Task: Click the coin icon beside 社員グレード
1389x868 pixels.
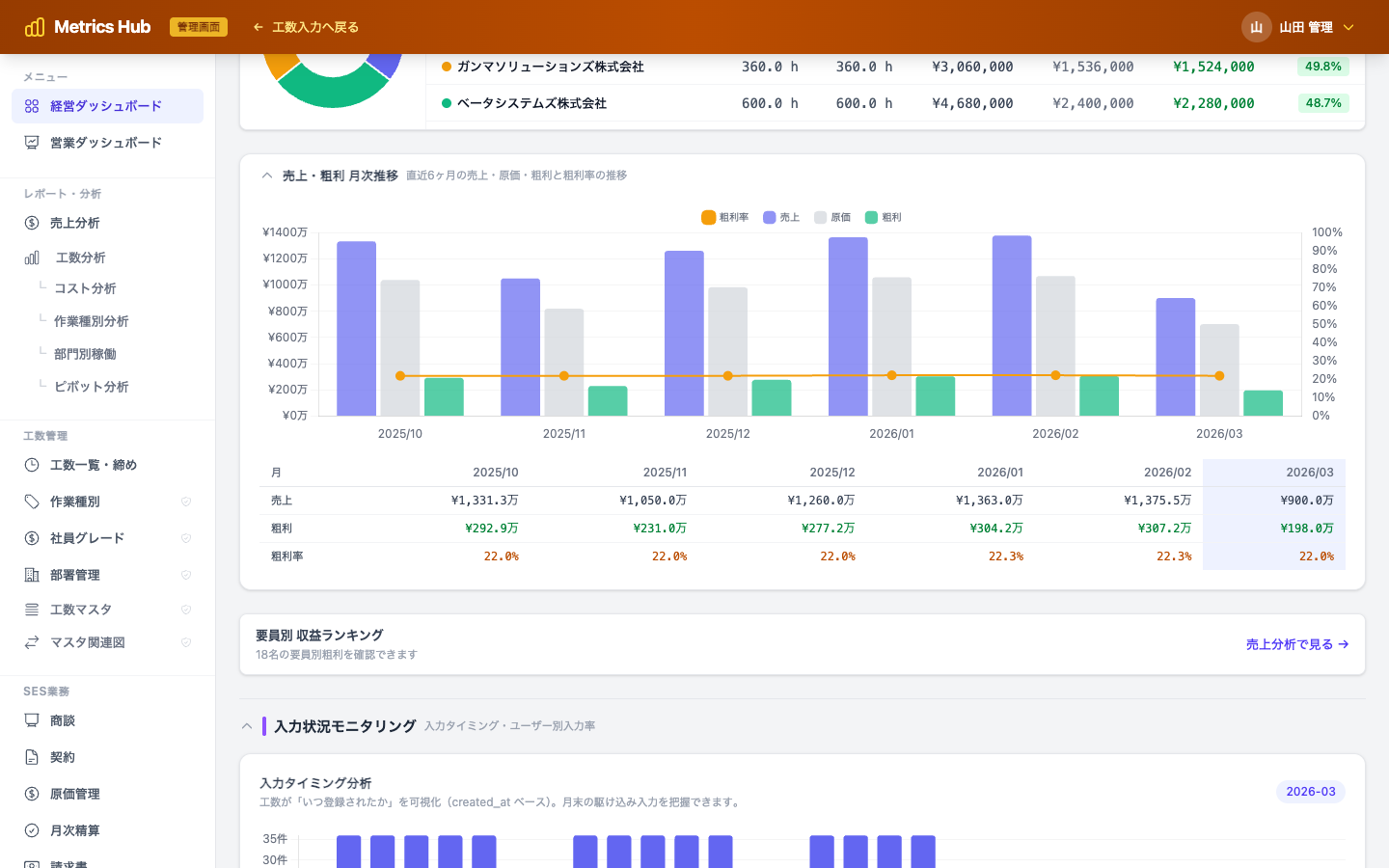Action: 32,538
